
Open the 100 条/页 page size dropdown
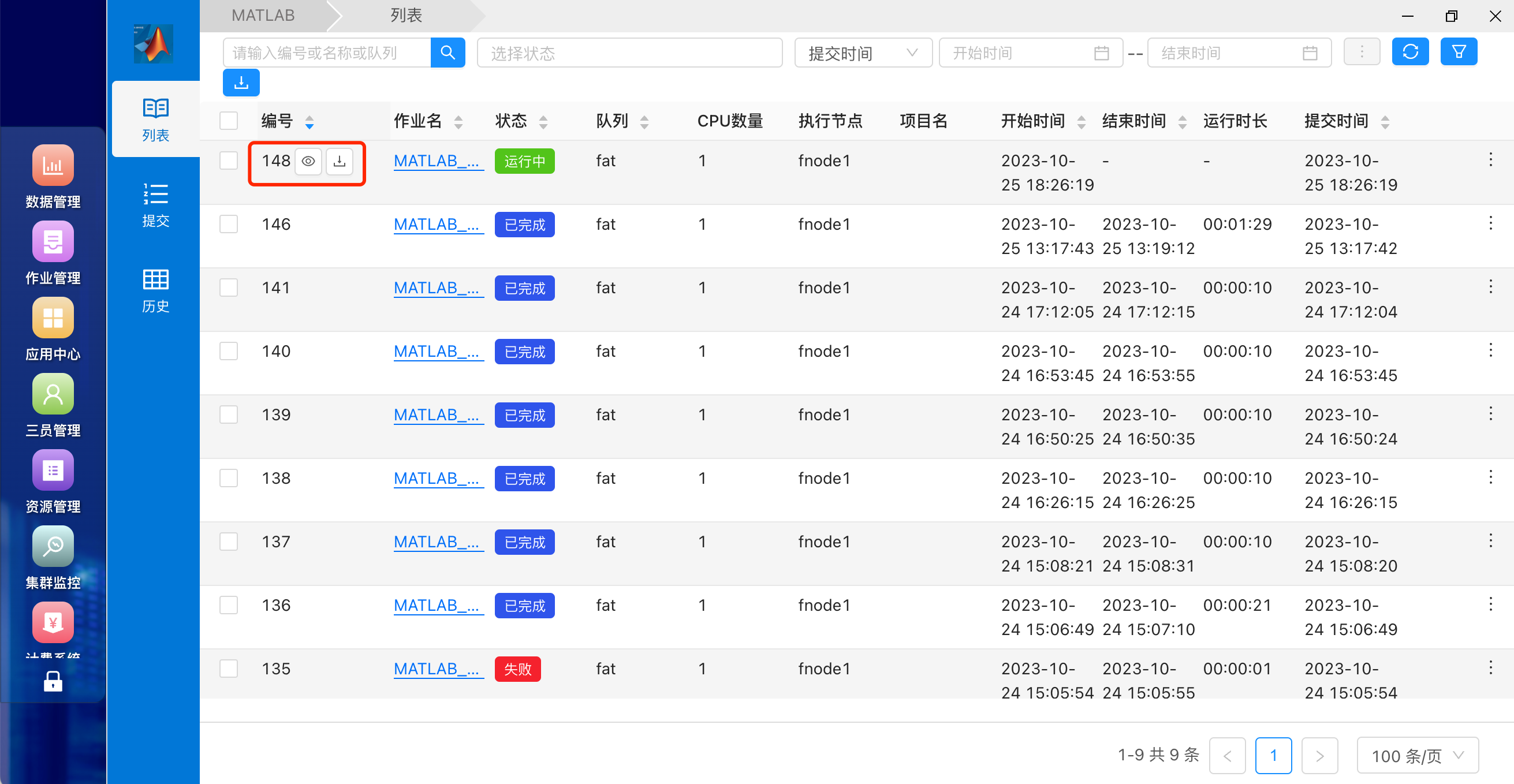pyautogui.click(x=1417, y=756)
